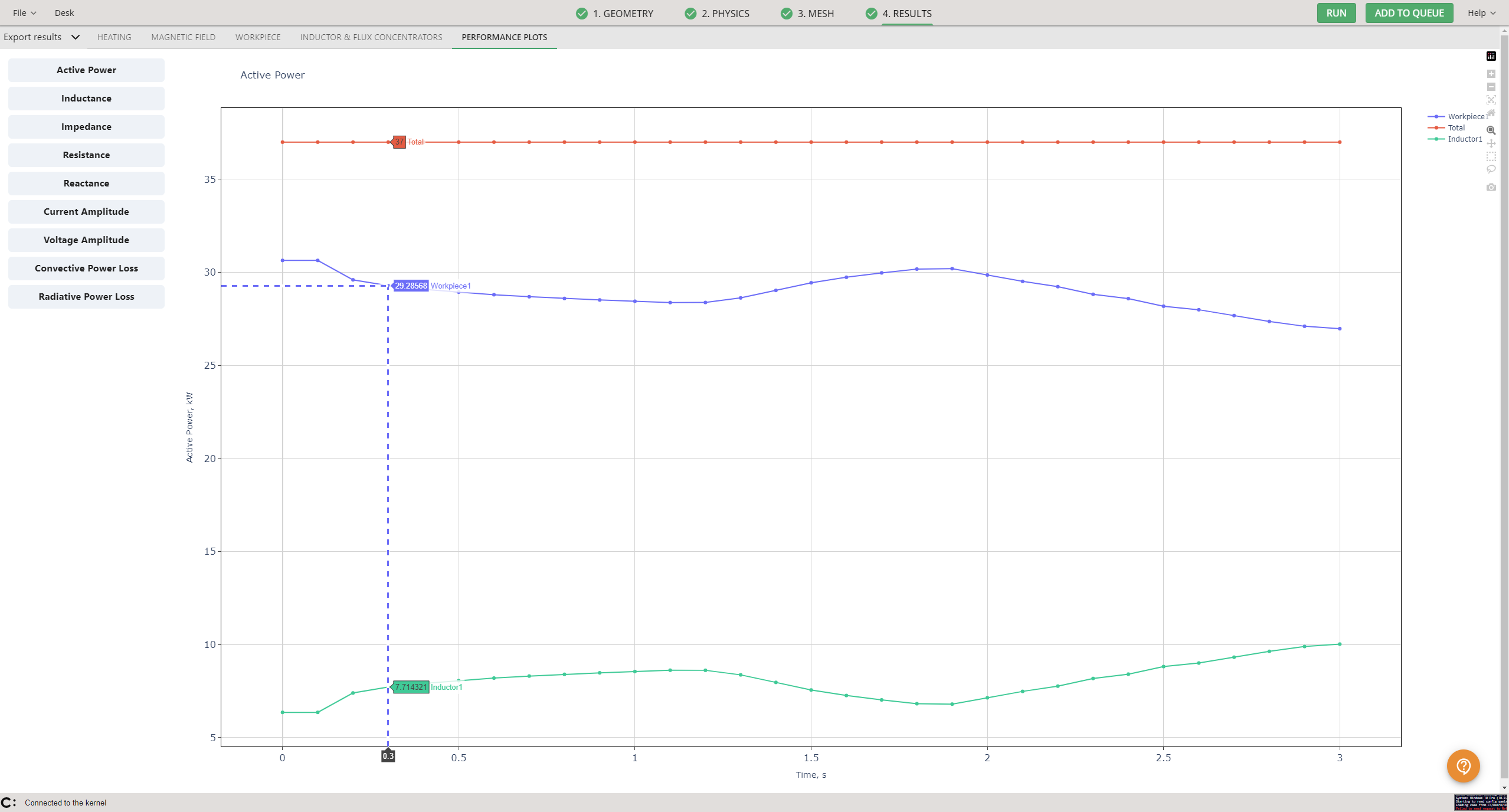Click the autoscale axes icon

(1491, 100)
